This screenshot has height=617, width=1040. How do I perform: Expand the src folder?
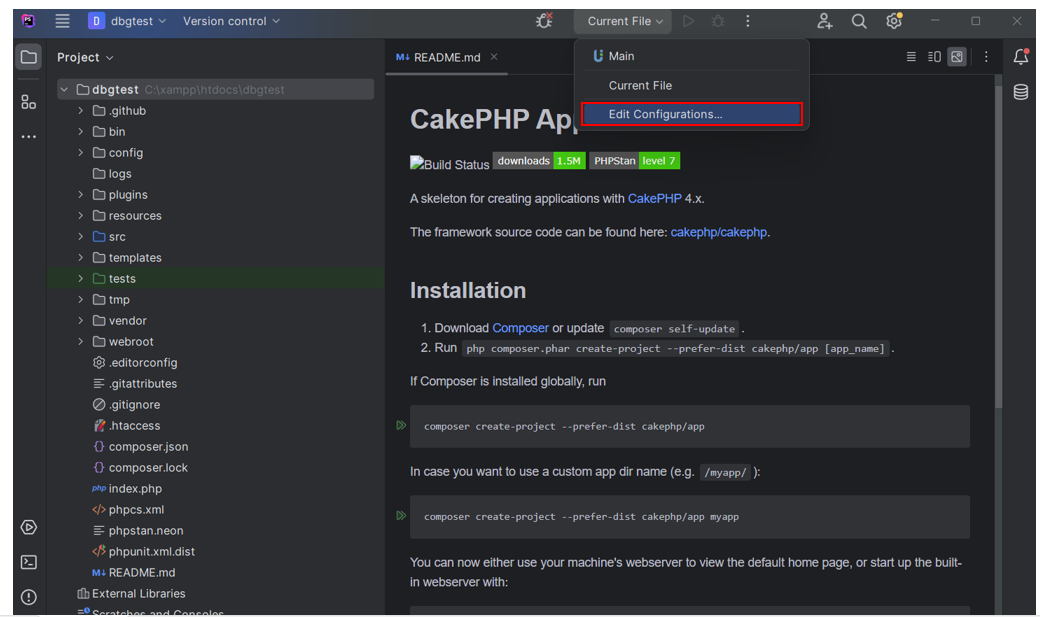coord(80,237)
